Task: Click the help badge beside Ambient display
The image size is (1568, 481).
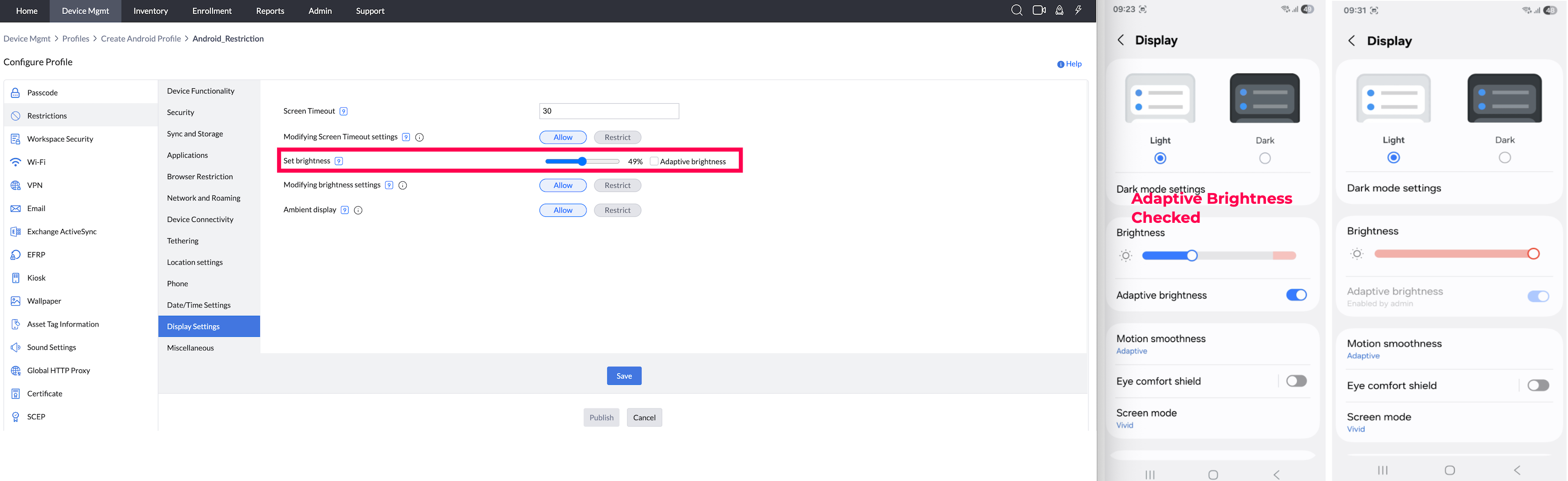Action: click(344, 210)
